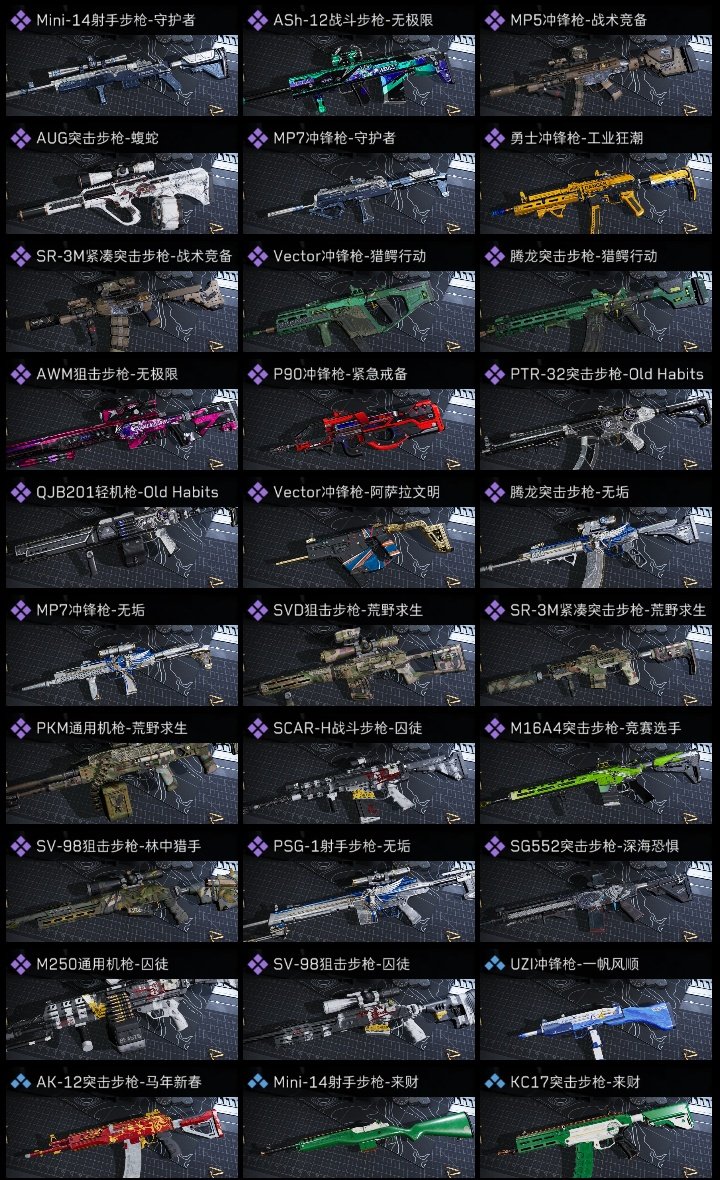
Task: Click purple rarity icon beside 勇士冲锋枪-工业狂潮
Action: point(494,138)
